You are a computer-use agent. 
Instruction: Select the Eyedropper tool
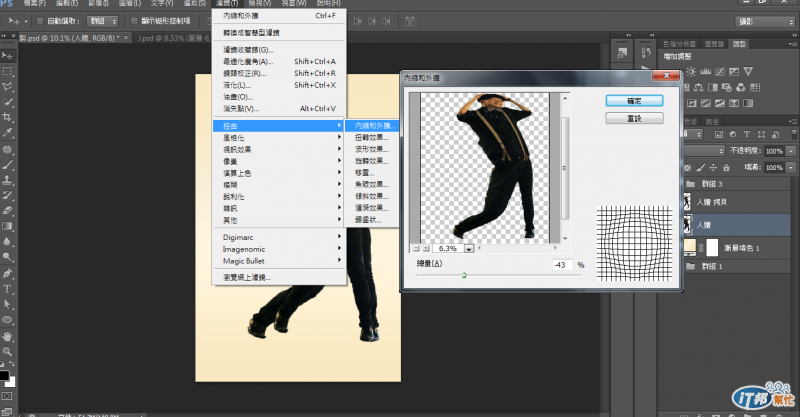(7, 133)
